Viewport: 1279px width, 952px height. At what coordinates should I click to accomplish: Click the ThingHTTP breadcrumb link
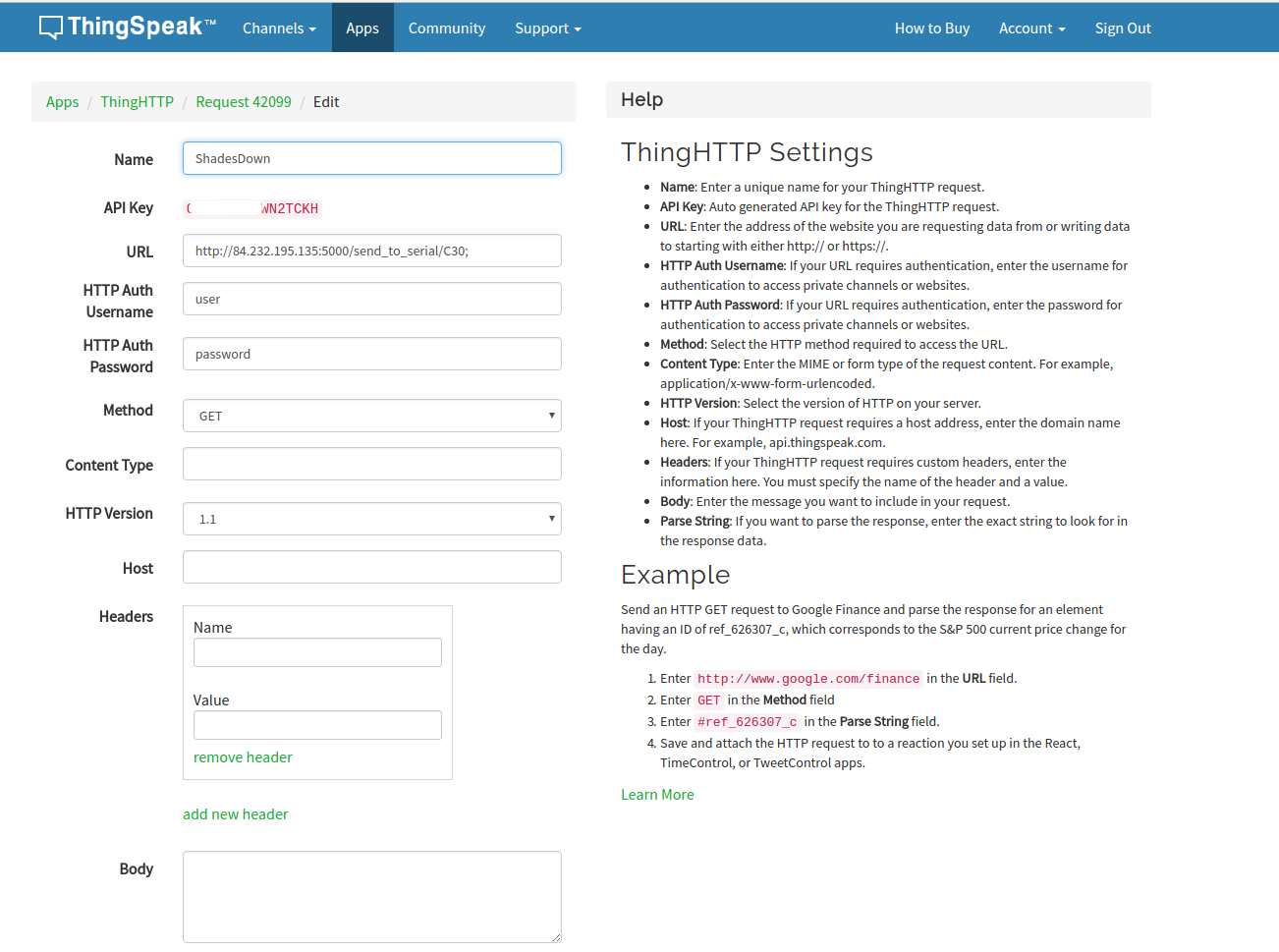click(137, 102)
